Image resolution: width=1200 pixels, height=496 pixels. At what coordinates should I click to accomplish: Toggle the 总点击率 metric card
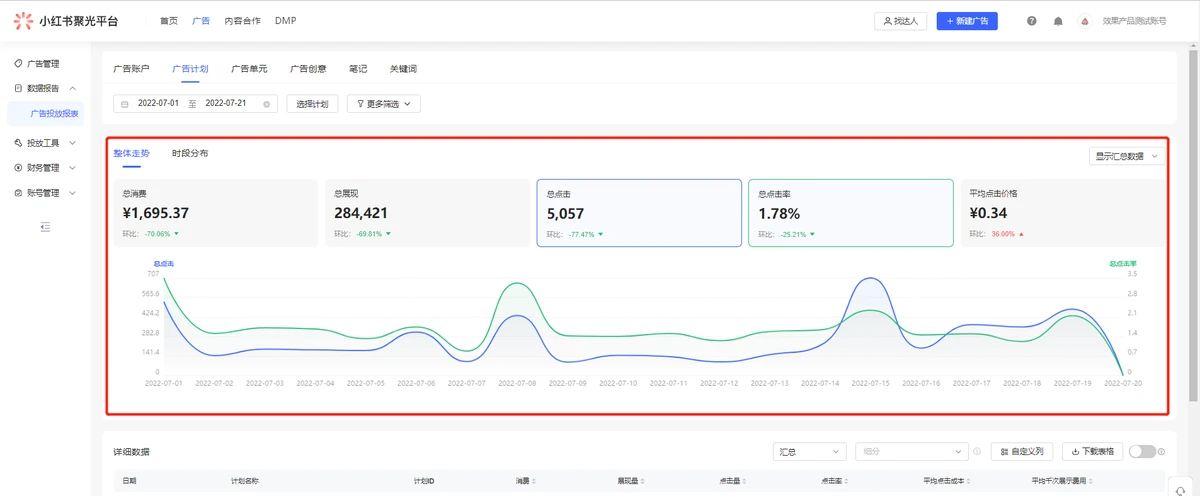click(850, 213)
